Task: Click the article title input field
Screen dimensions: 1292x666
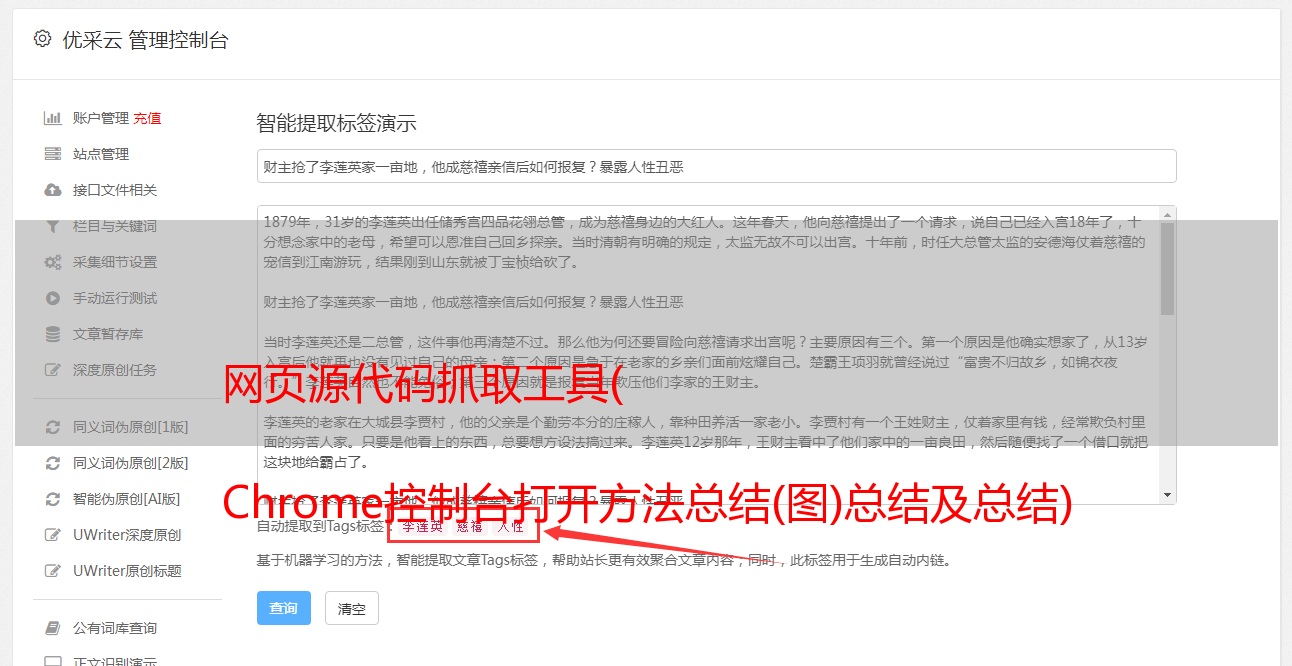Action: point(716,166)
